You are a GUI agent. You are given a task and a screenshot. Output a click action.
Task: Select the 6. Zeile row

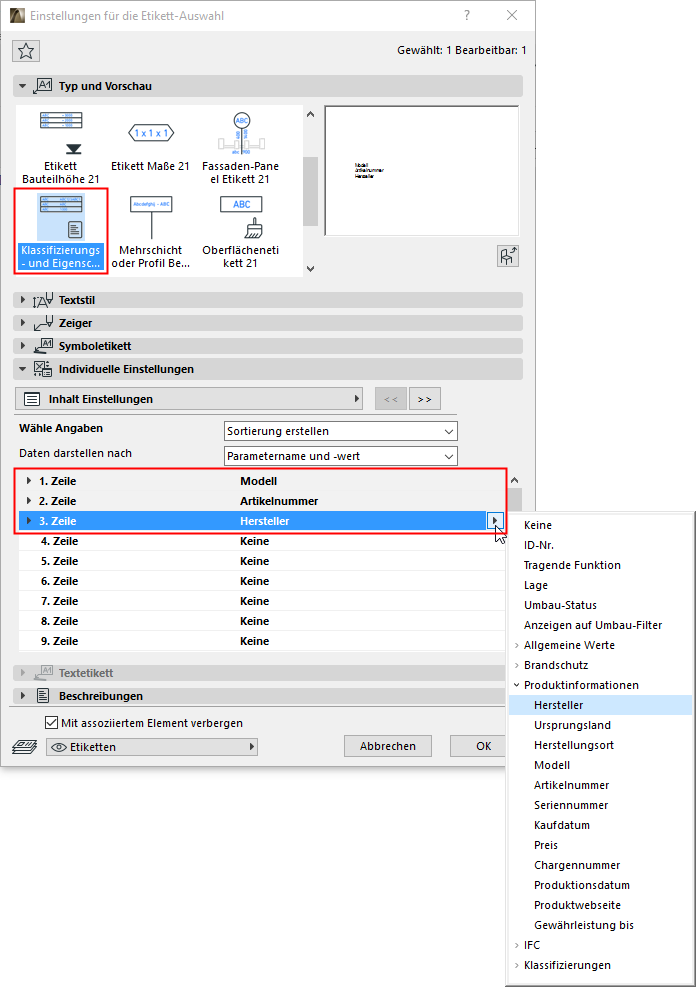262,581
